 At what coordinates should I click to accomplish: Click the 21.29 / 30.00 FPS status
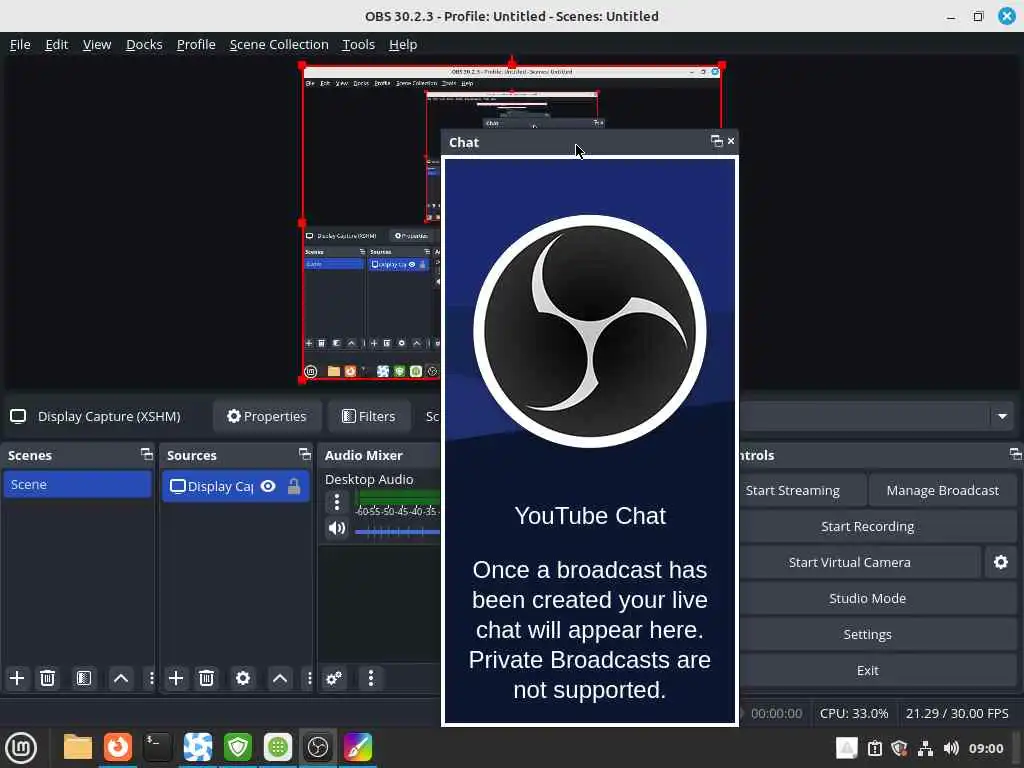[957, 713]
